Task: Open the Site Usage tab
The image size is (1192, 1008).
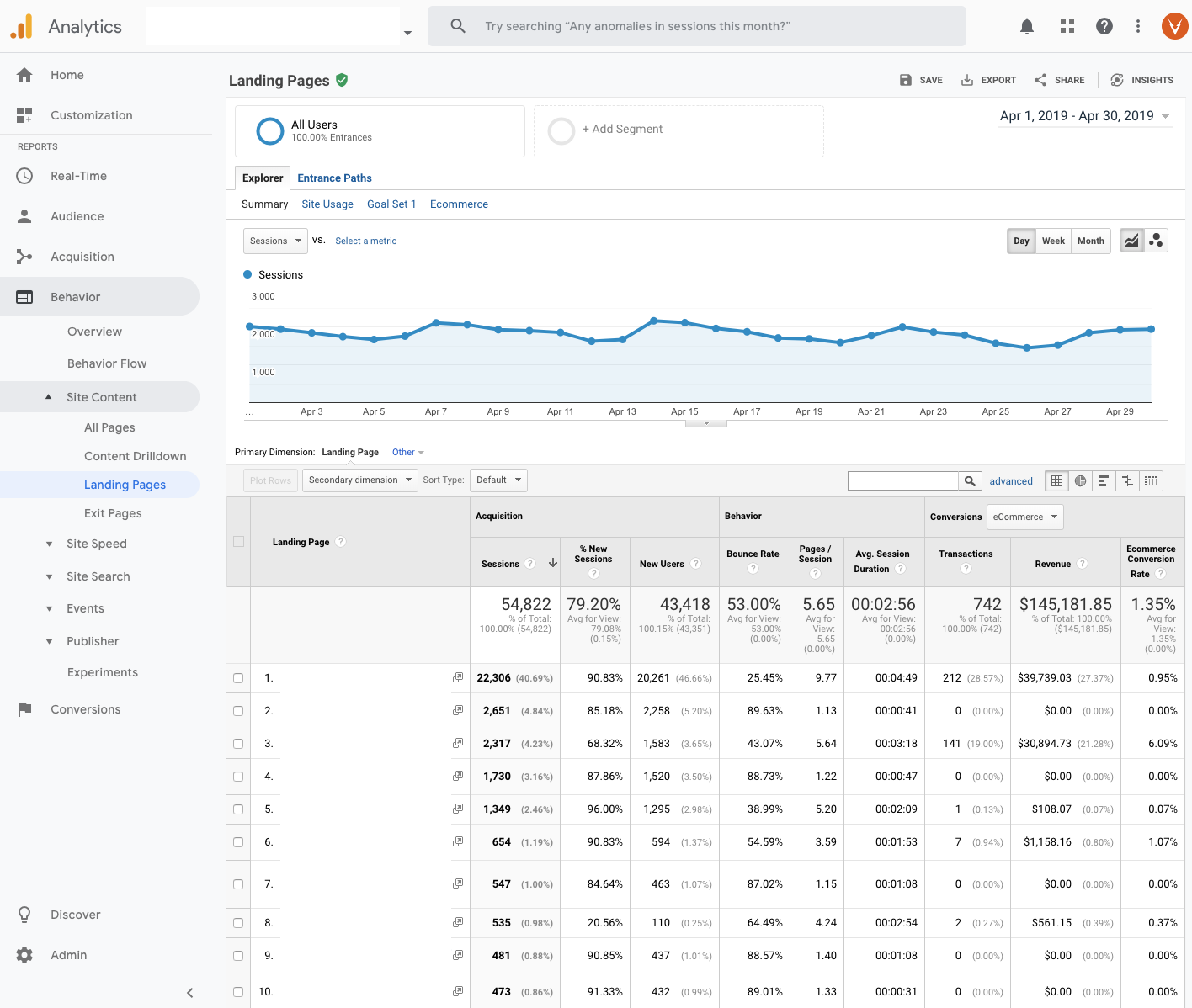Action: point(327,204)
